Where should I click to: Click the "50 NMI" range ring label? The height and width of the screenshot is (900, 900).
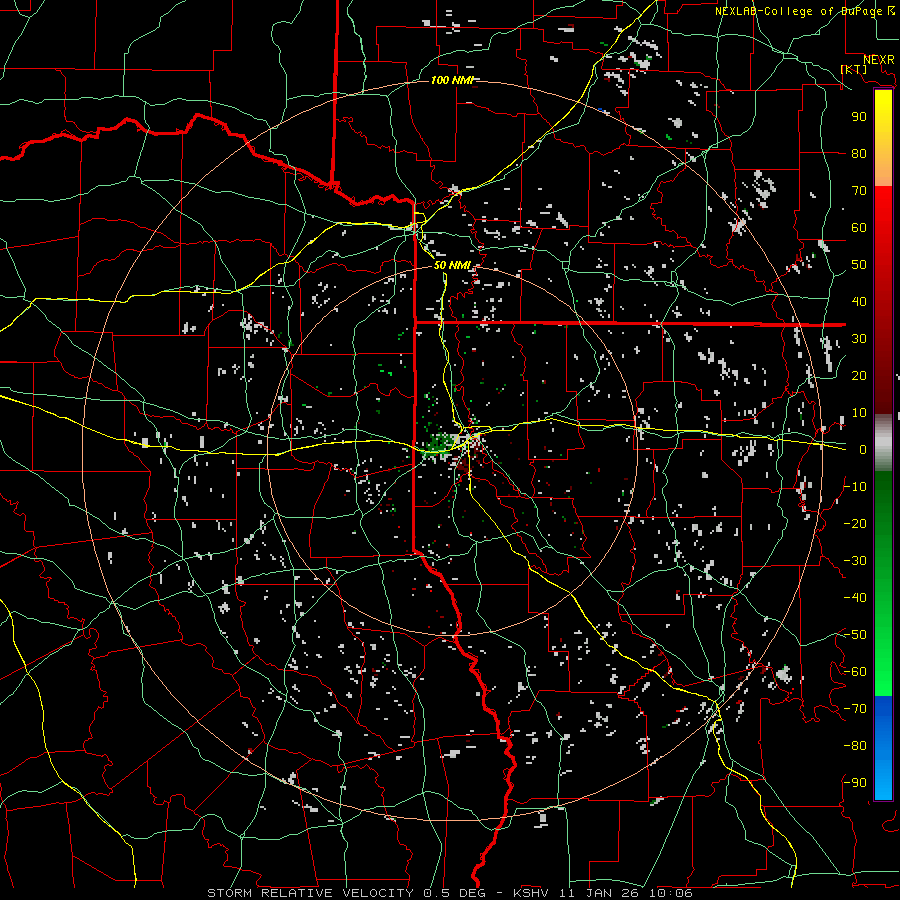(x=452, y=265)
